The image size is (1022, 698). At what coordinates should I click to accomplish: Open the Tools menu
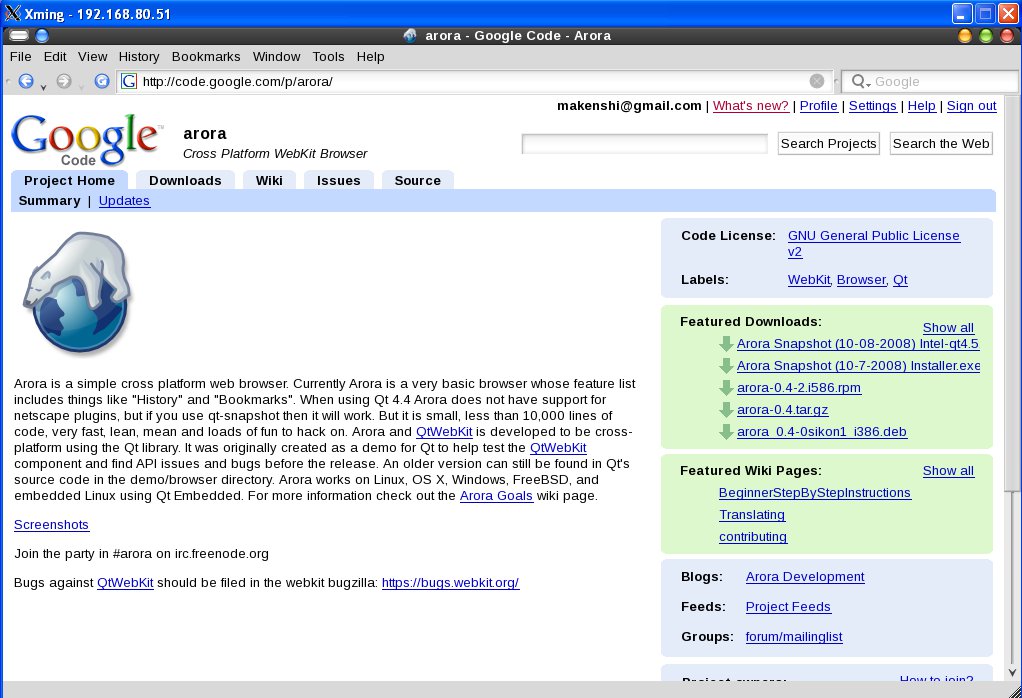[328, 57]
